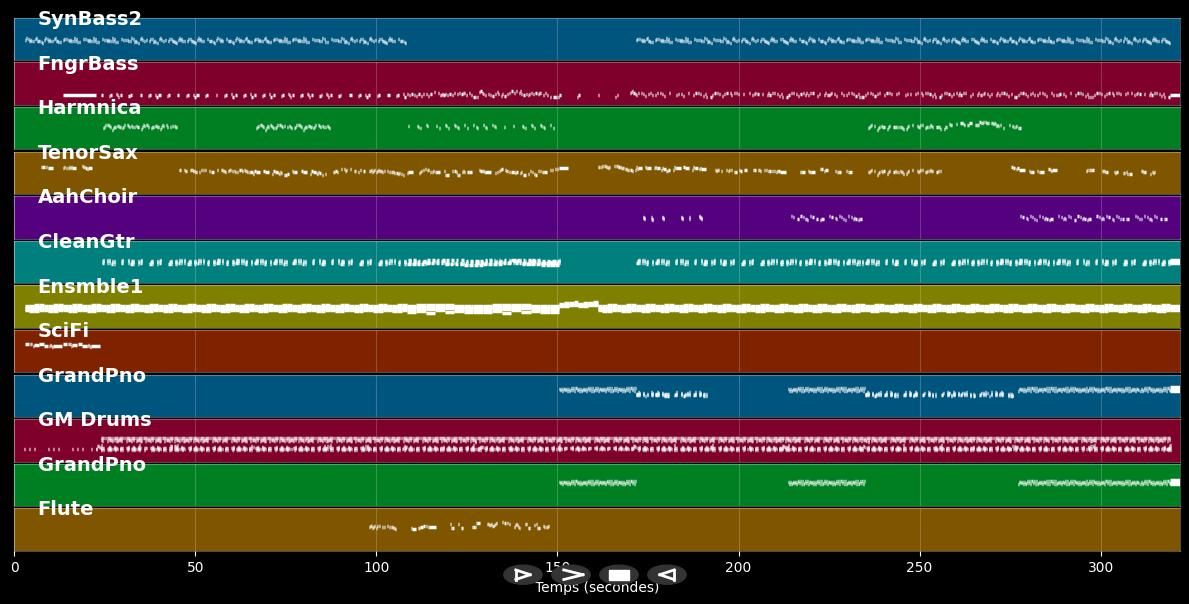Click the Flute track label
This screenshot has height=604, width=1189.
pos(65,509)
